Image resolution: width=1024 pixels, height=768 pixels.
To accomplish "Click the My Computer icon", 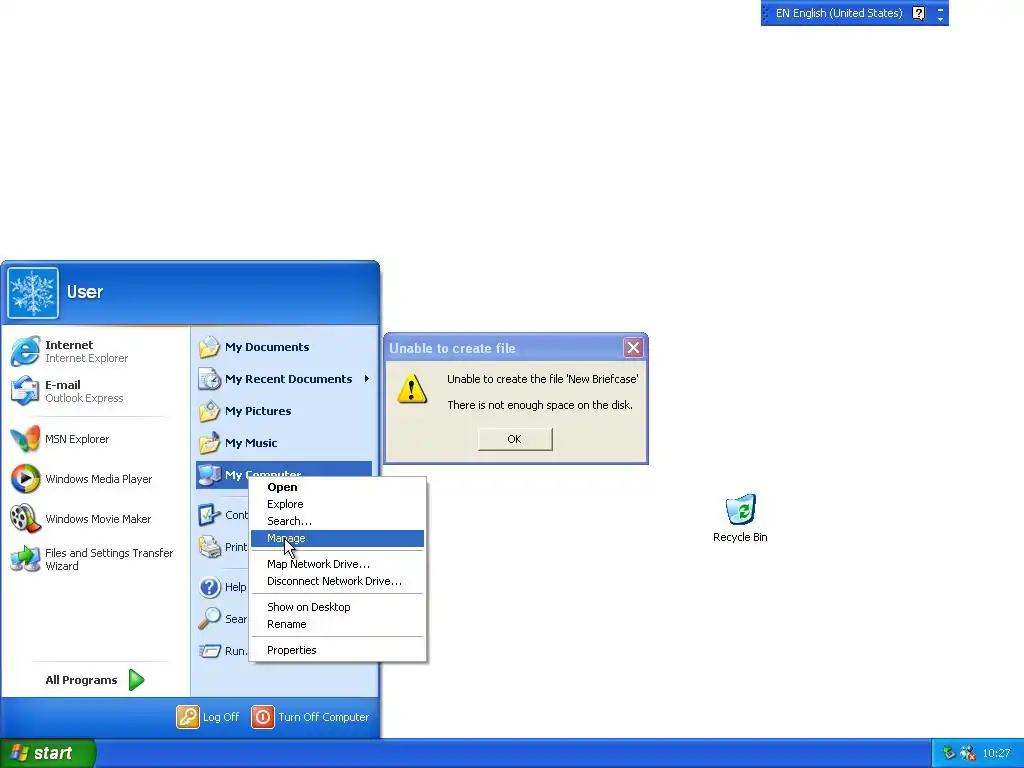I will pos(210,475).
